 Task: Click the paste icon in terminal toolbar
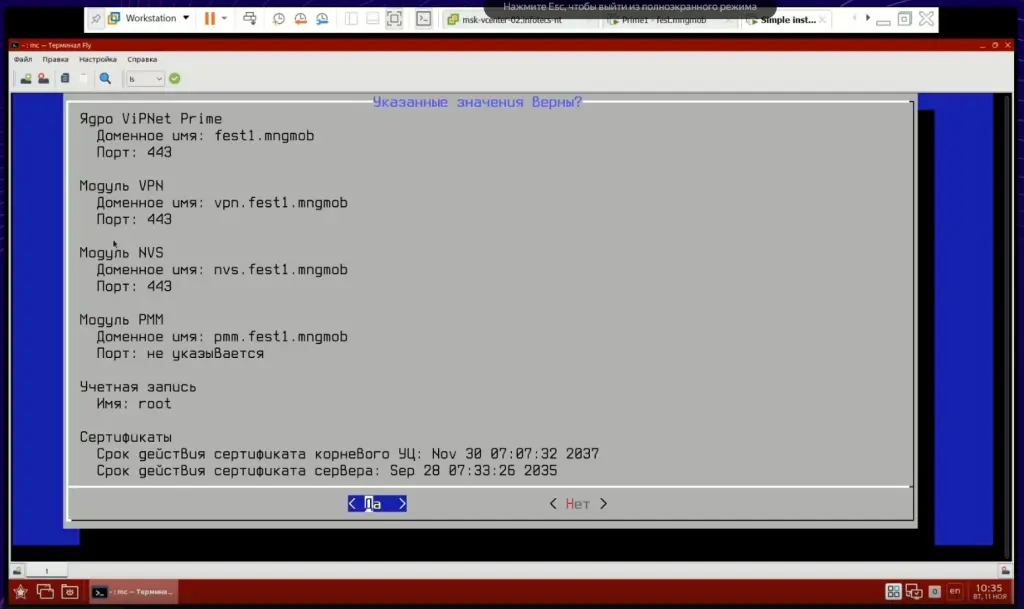[84, 79]
